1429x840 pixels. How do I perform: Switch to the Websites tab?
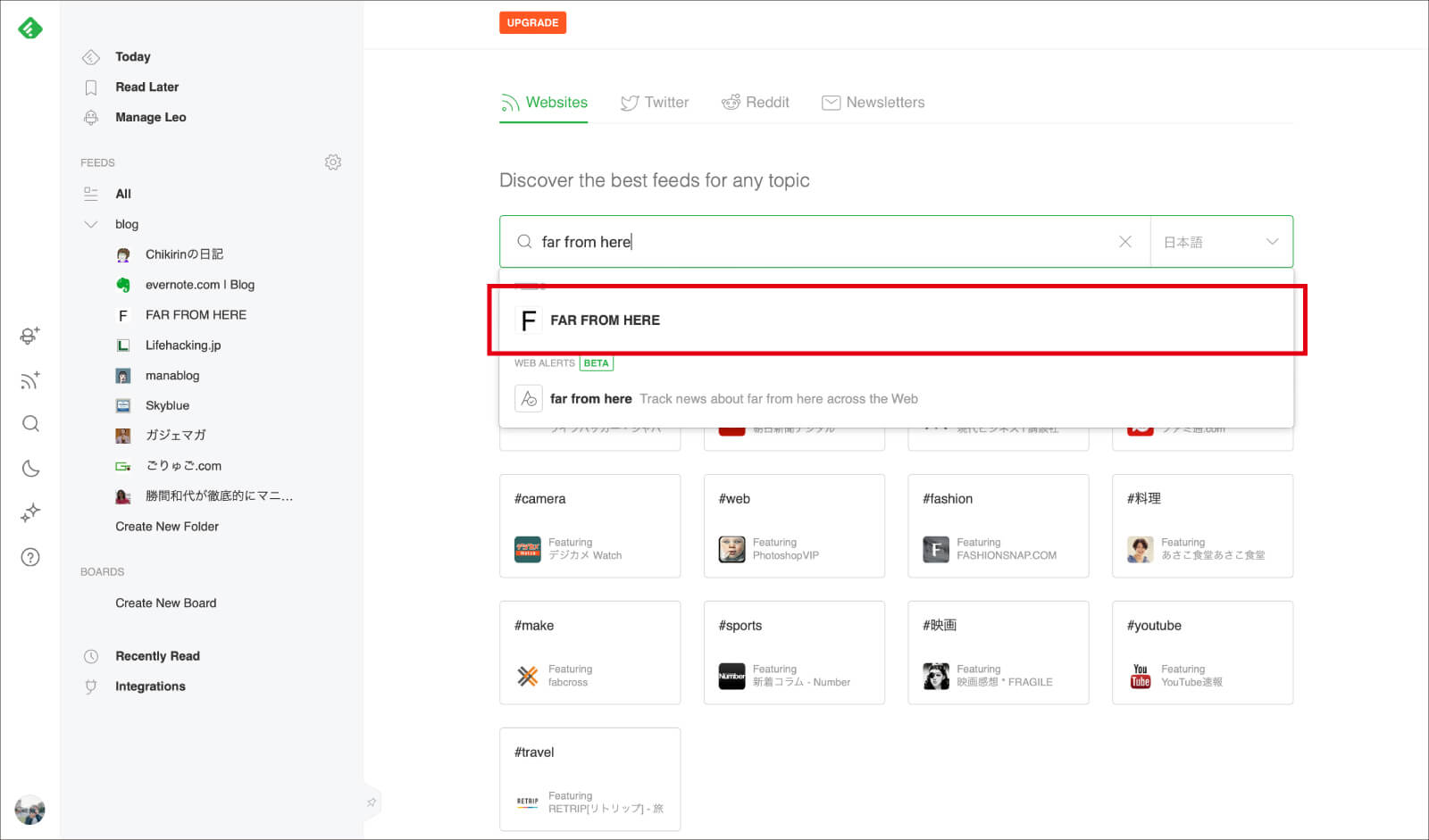(x=544, y=103)
